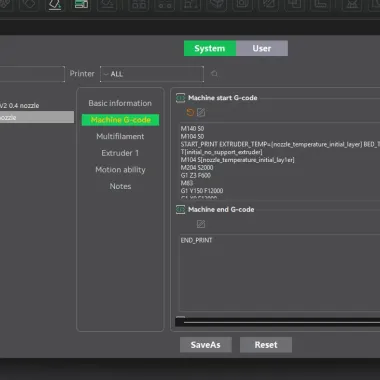The height and width of the screenshot is (380, 380).
Task: Open the Notes section
Action: (120, 186)
